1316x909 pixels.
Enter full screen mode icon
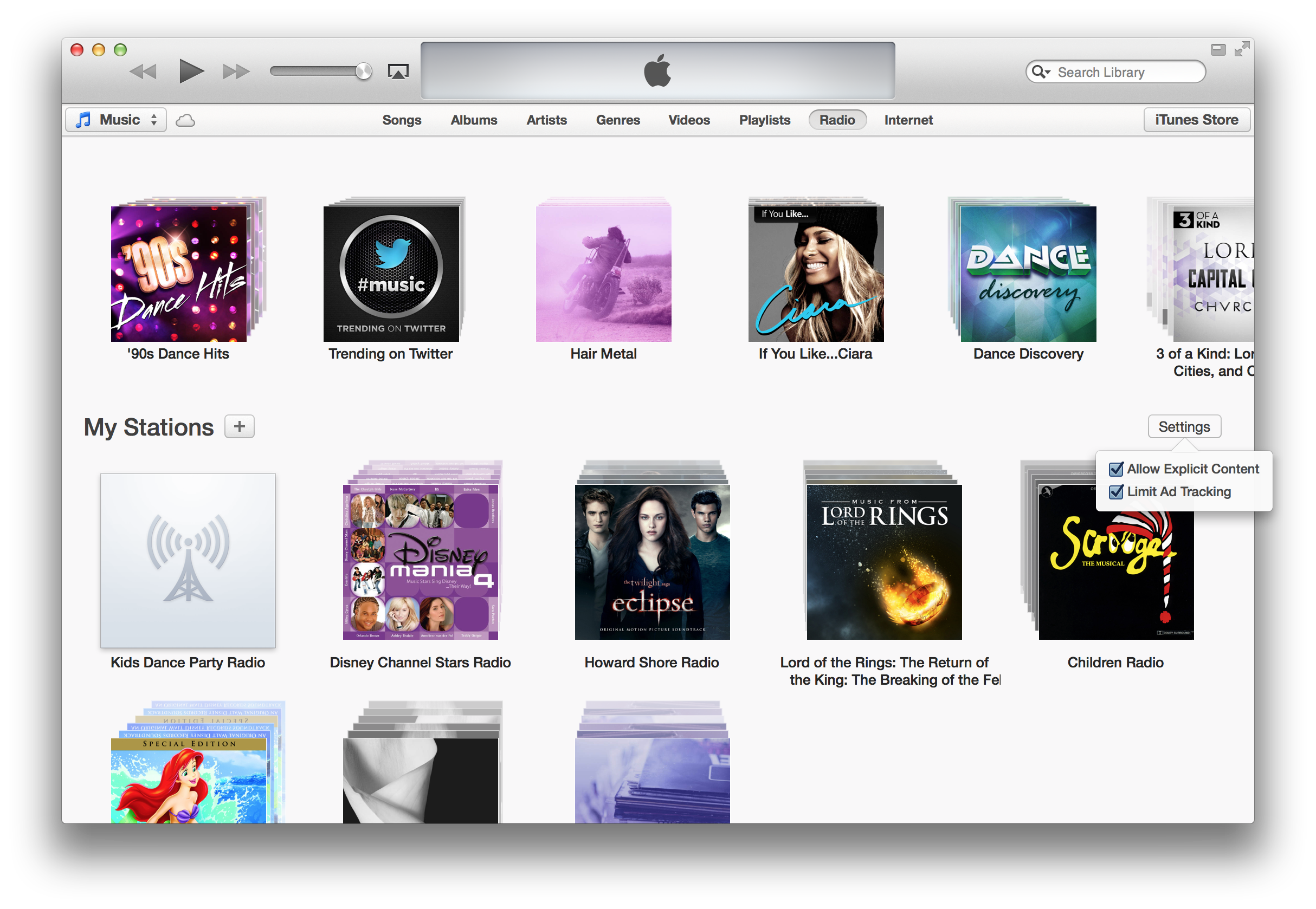point(1242,49)
